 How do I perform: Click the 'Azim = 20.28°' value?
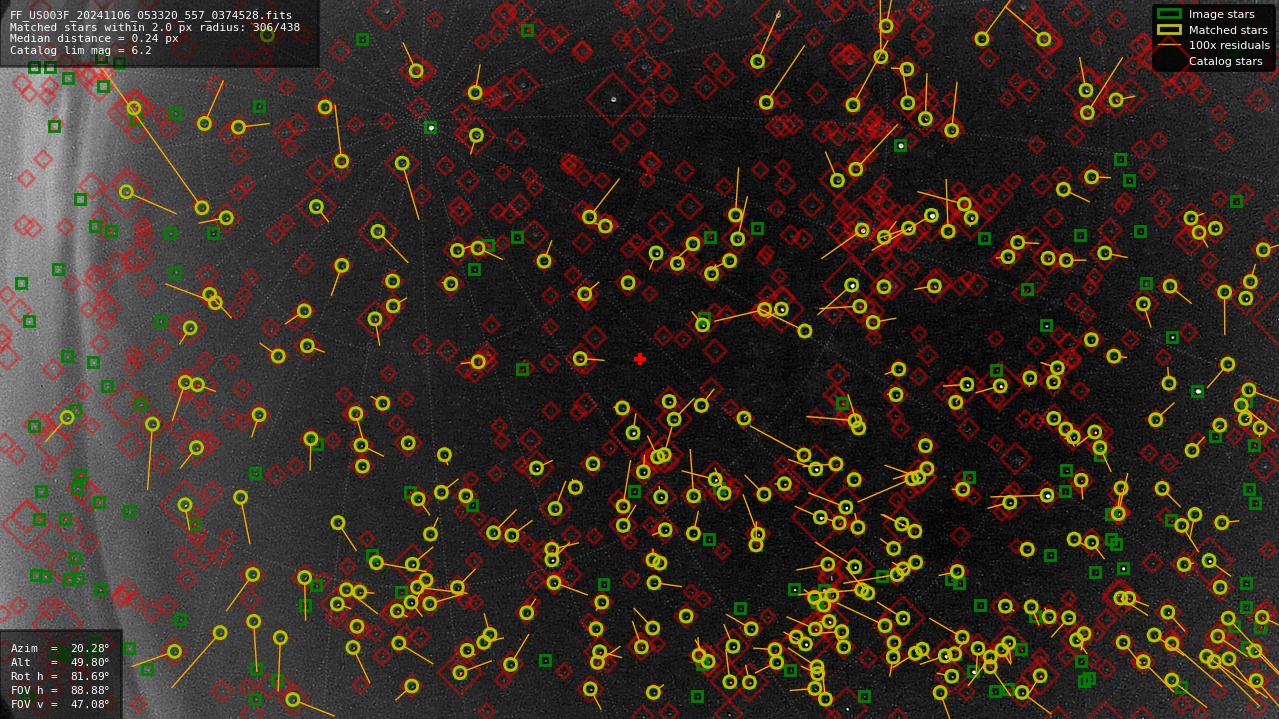pos(60,649)
